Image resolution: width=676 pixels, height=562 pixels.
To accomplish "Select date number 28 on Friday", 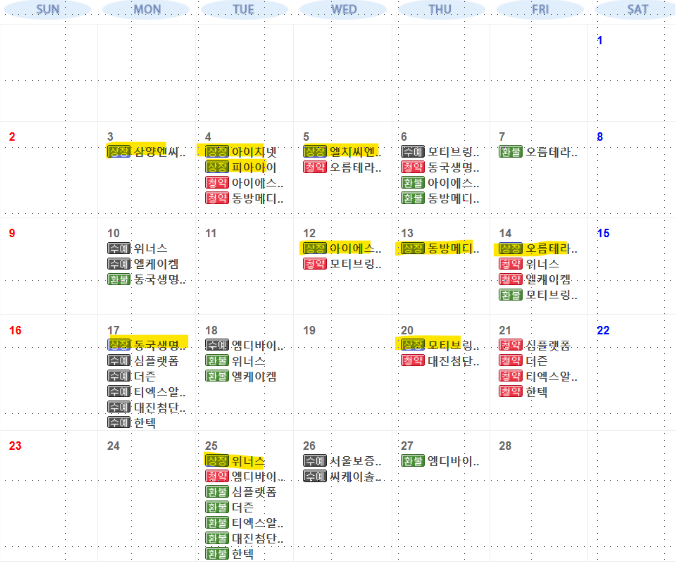I will 505,446.
